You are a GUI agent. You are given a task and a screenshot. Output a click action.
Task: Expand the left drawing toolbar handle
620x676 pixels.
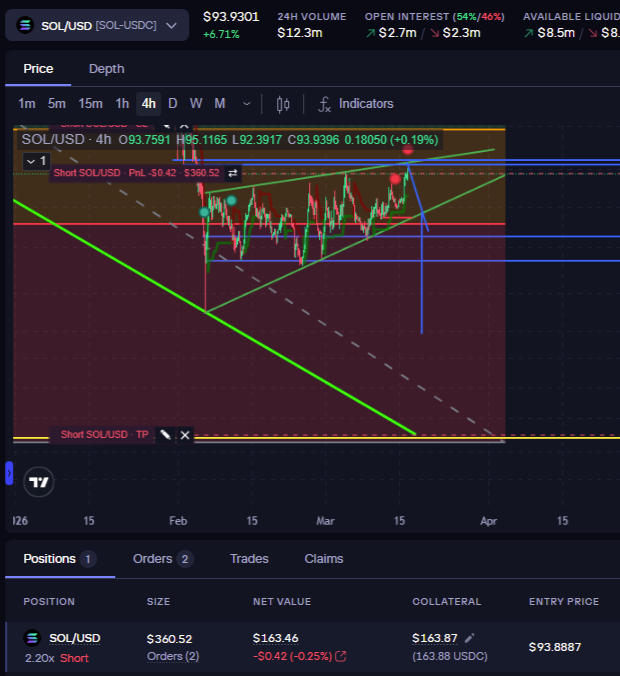9,473
